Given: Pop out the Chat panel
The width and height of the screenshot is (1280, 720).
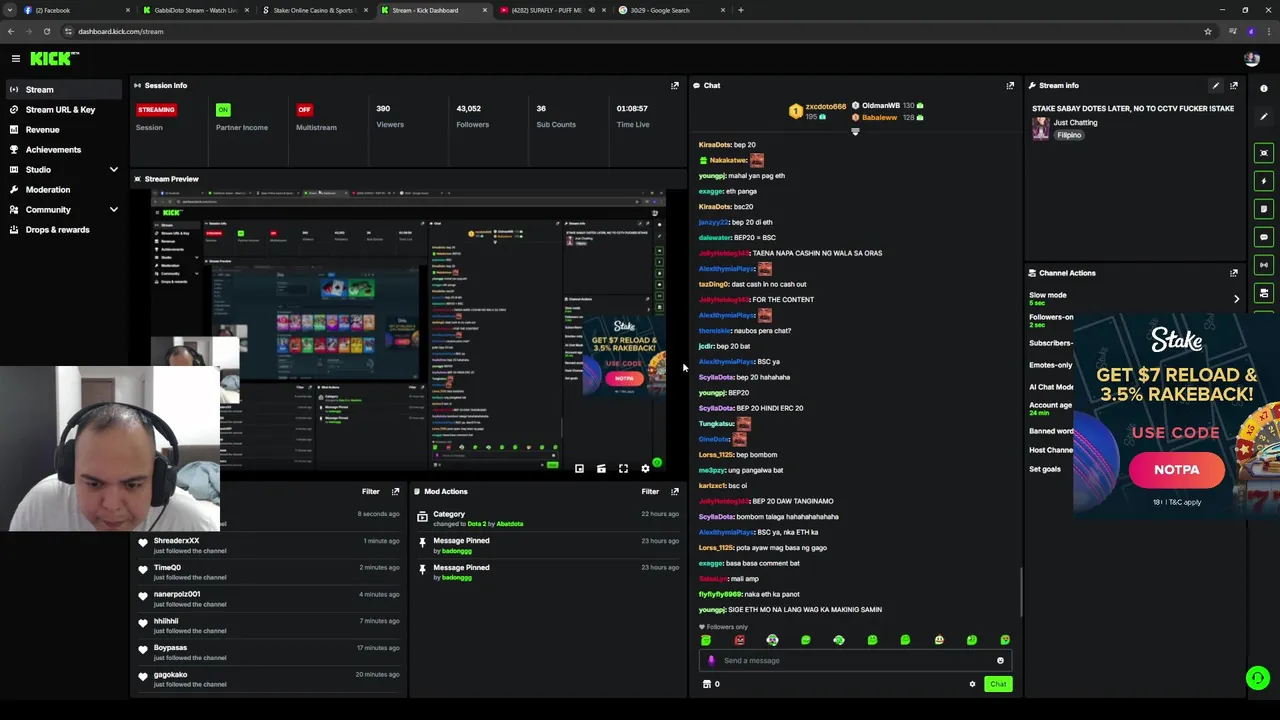Looking at the screenshot, I should click(x=1010, y=86).
